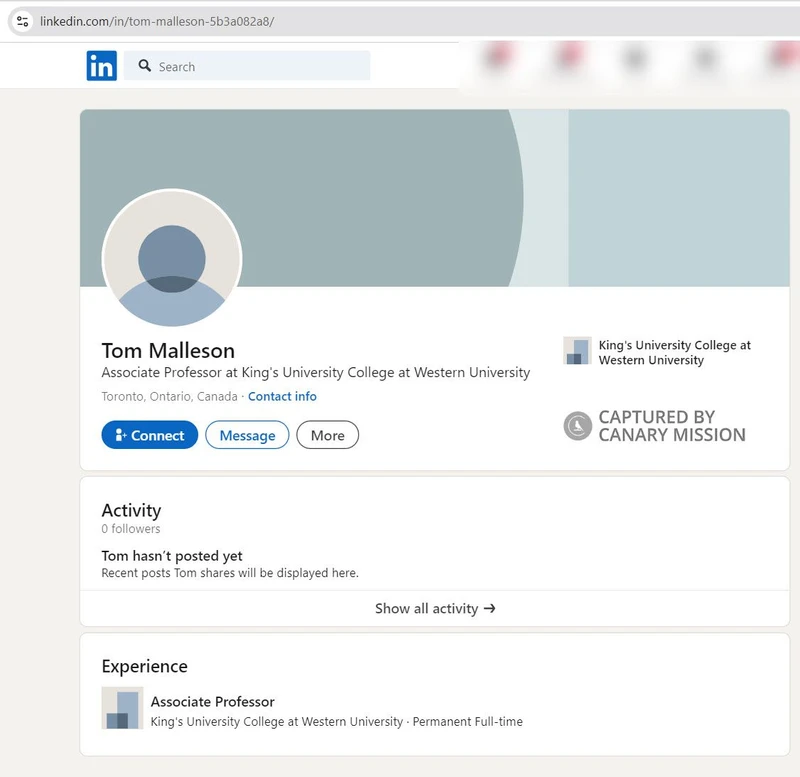Click the company logo in the Experience section

point(122,708)
